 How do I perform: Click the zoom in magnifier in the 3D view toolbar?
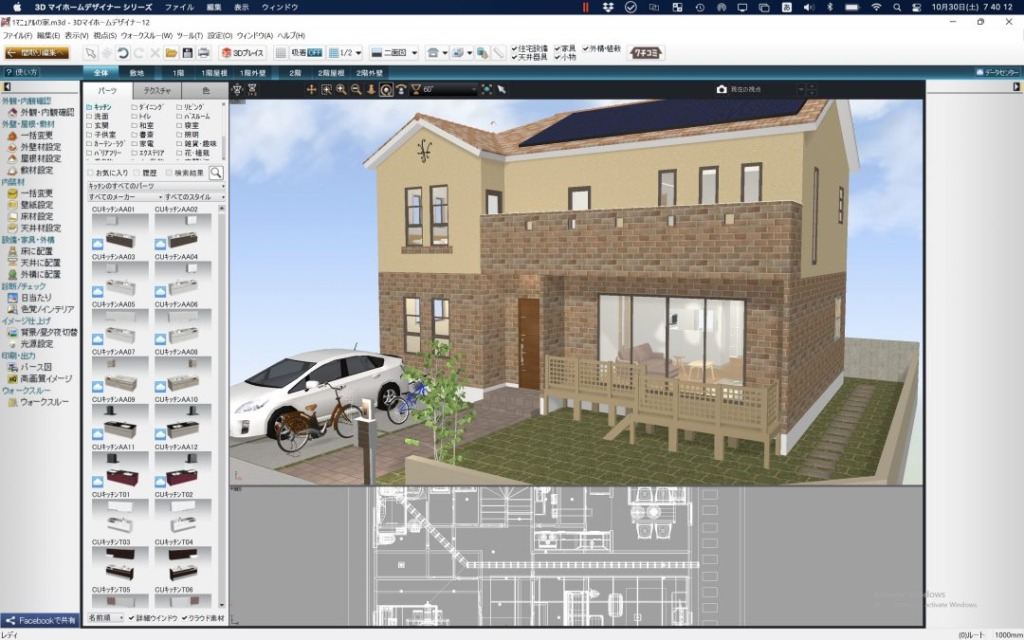pos(342,89)
